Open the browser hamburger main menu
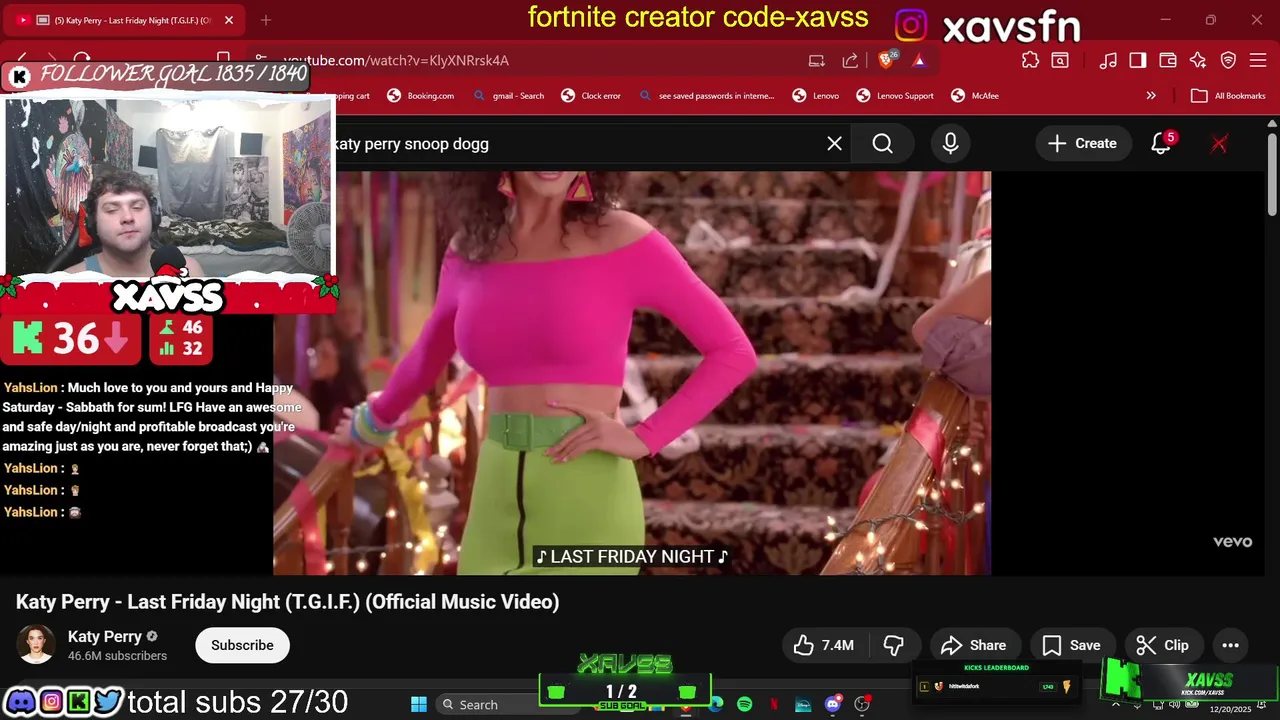This screenshot has width=1280, height=720. coord(1258,60)
